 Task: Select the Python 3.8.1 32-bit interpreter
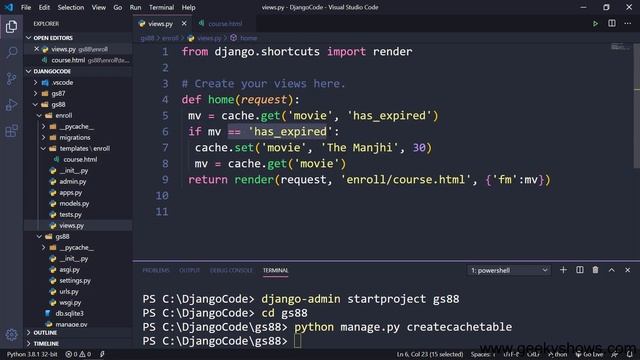(x=32, y=354)
